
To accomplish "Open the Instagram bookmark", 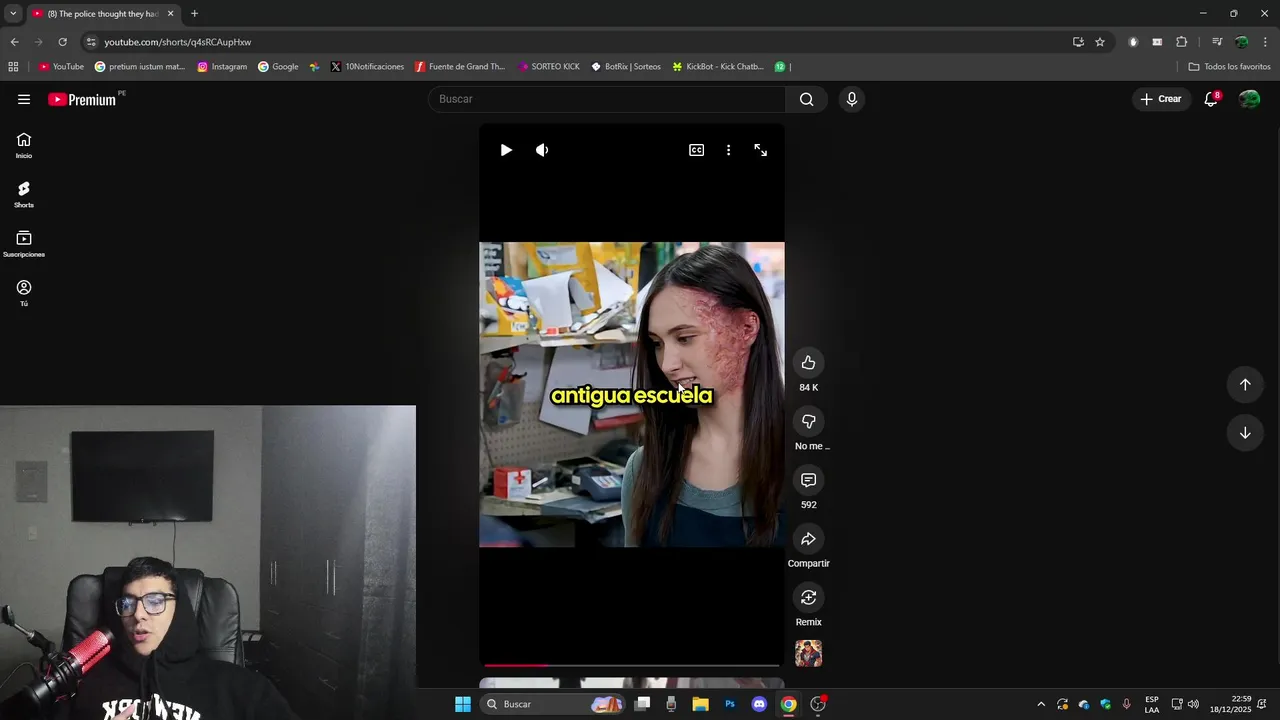I will 222,67.
